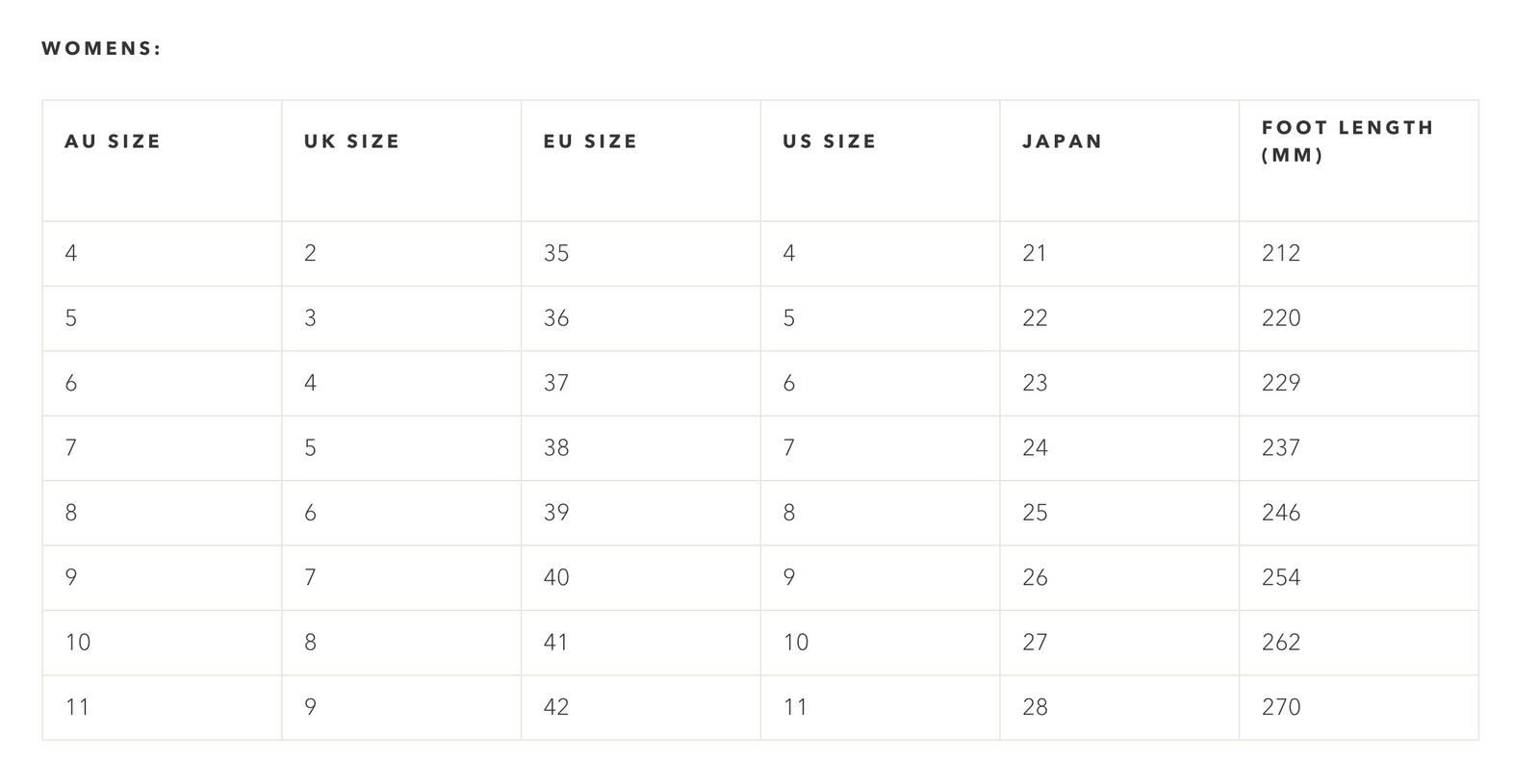Click the EU size 36 cell
Viewport: 1540px width, 784px height.
556,317
